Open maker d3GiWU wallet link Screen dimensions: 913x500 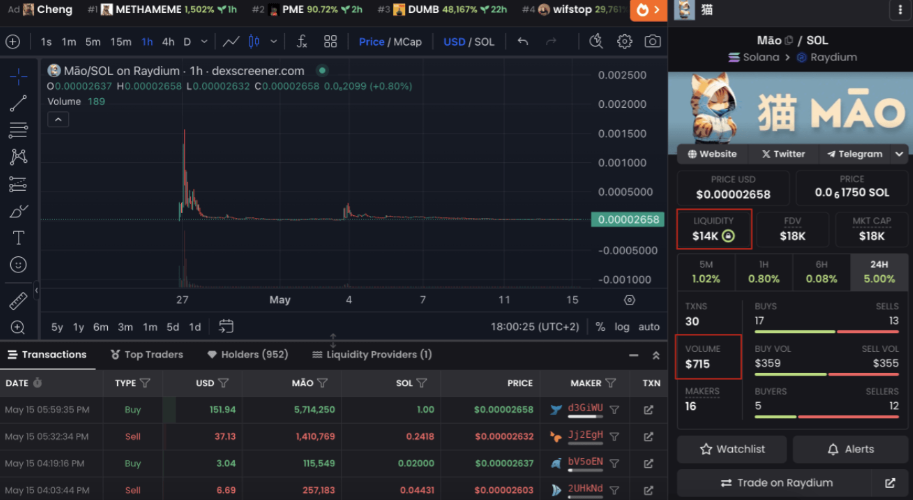click(585, 408)
